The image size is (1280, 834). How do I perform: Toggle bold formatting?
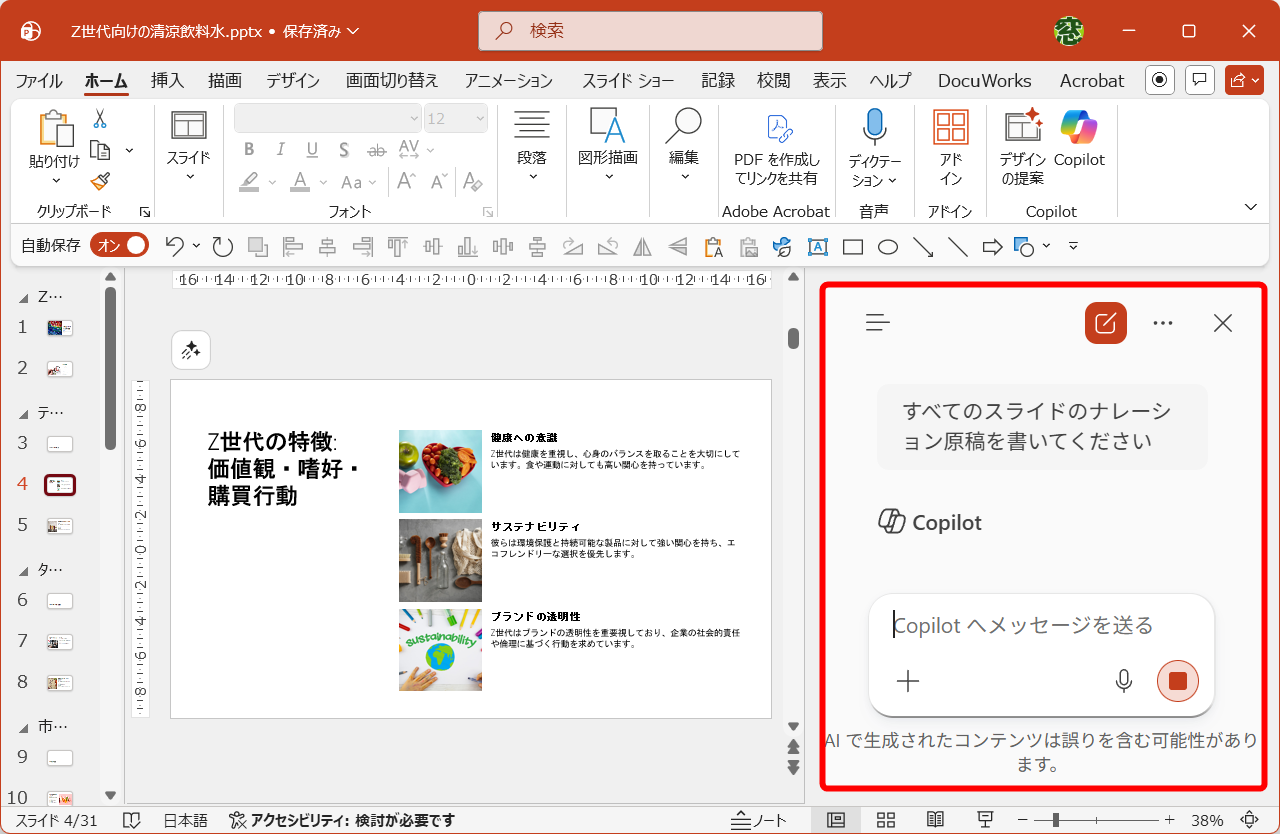pyautogui.click(x=249, y=148)
